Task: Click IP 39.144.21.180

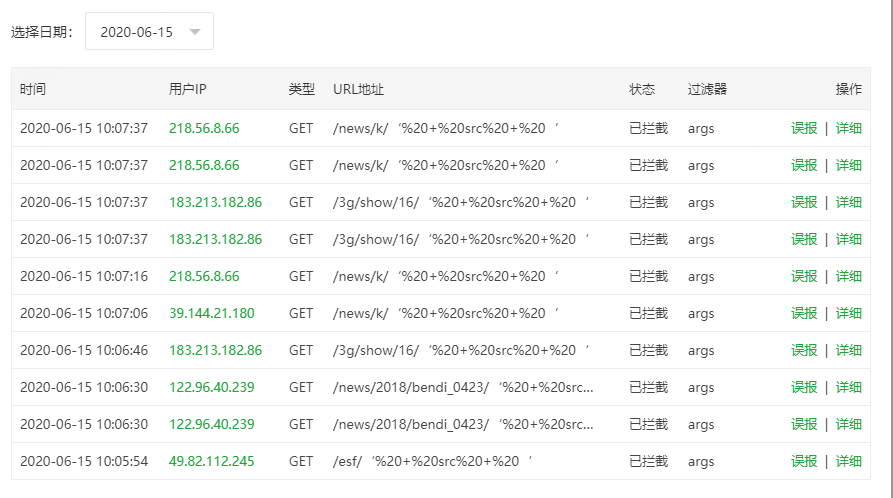Action: (212, 313)
